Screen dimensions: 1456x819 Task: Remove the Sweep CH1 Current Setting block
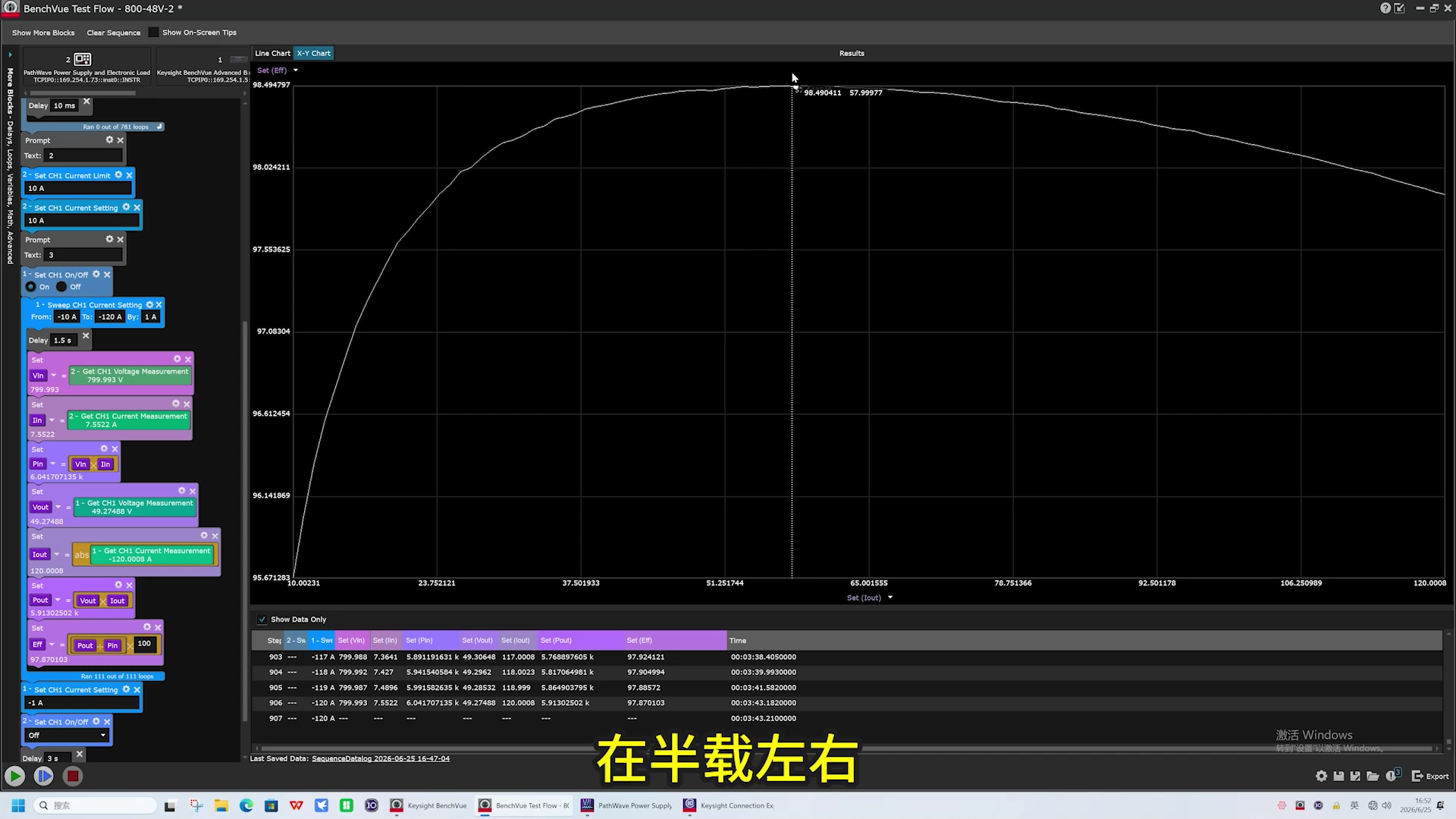point(158,305)
